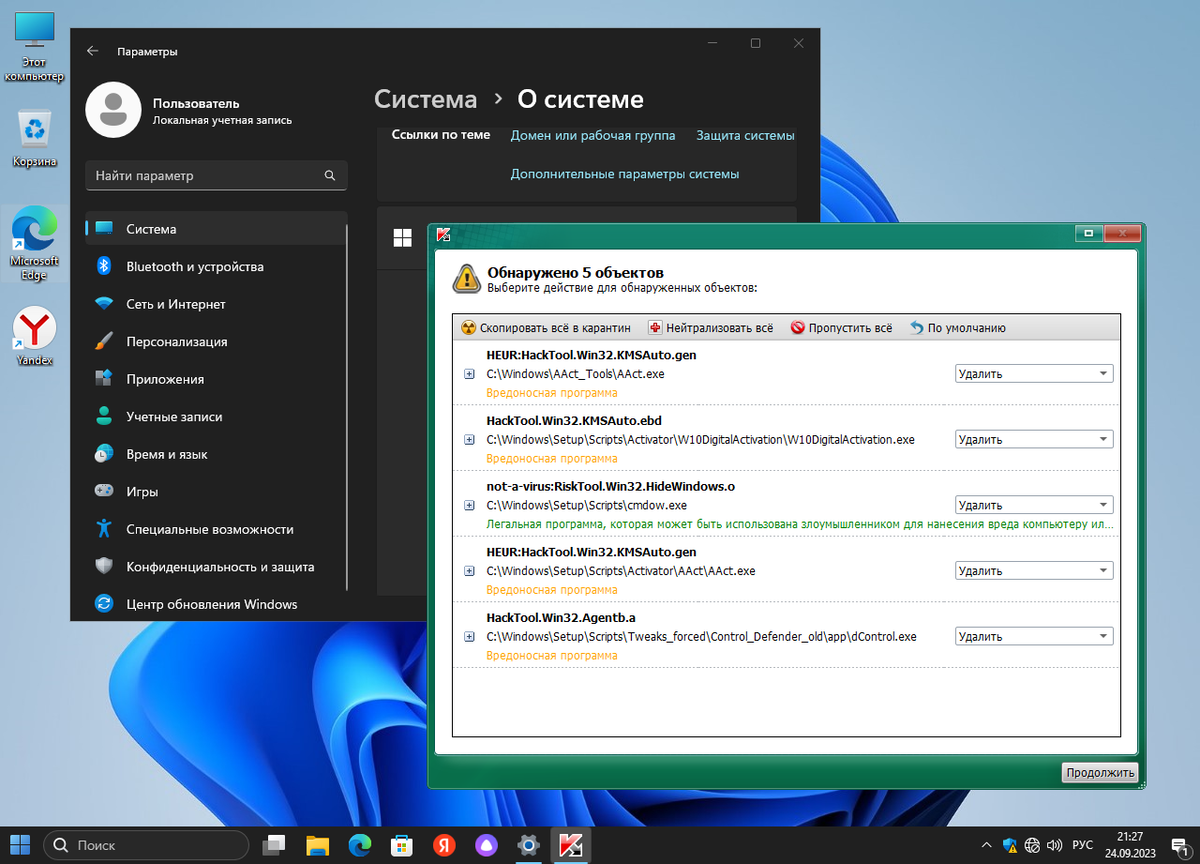Open Edge from the taskbar

tap(360, 845)
